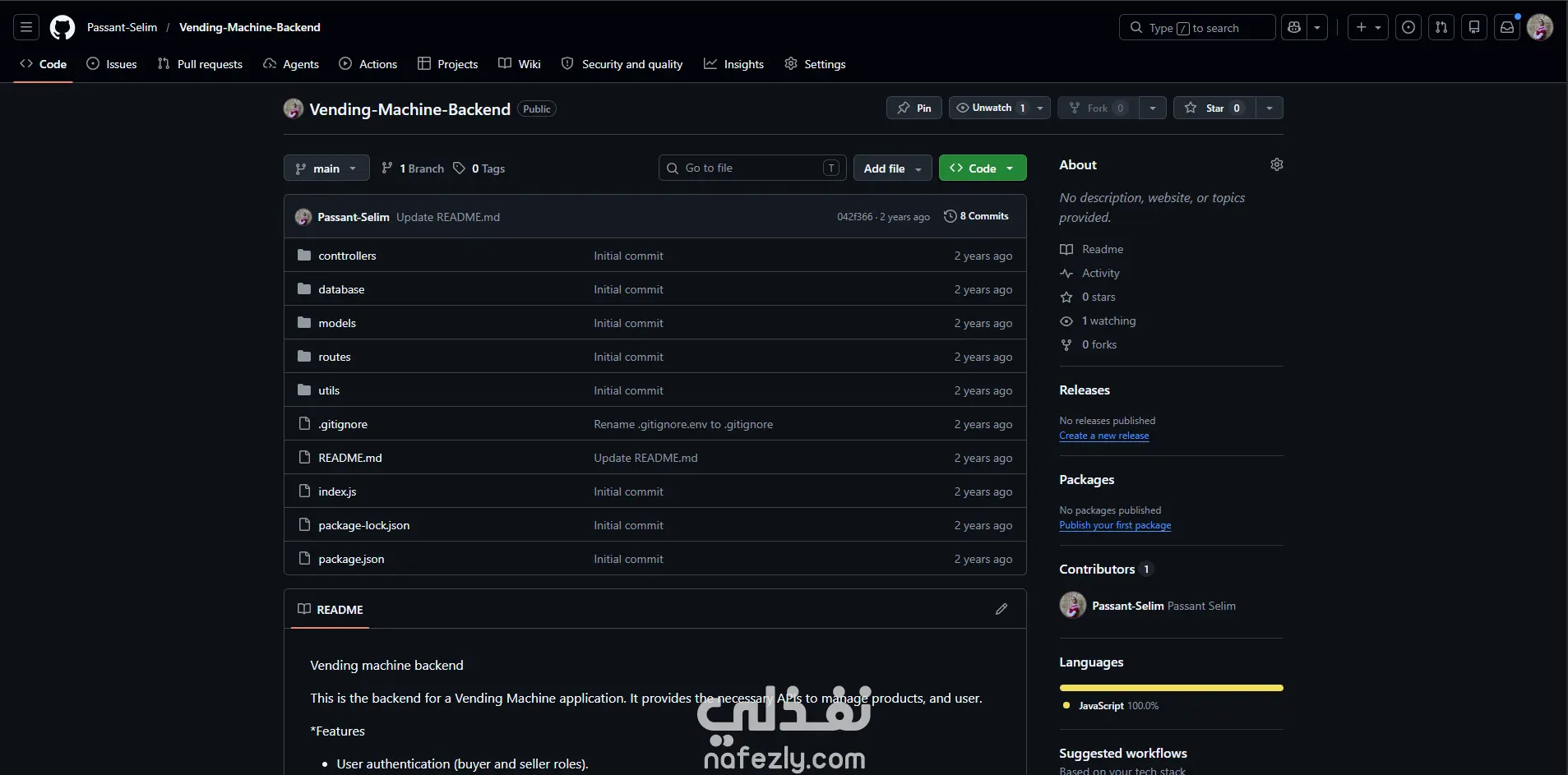Open Security and quality tab

coord(622,64)
